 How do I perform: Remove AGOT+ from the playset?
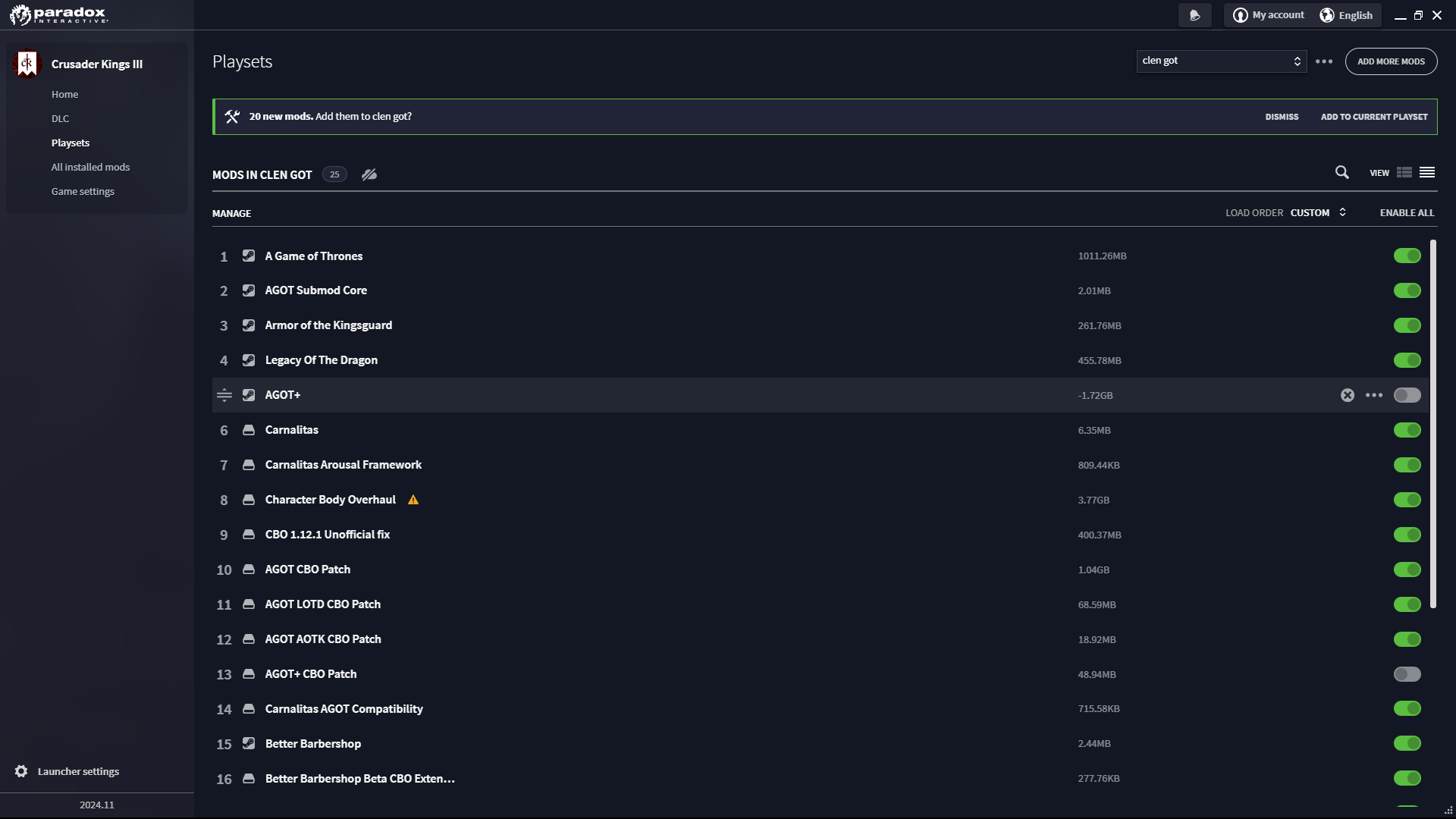pos(1348,395)
